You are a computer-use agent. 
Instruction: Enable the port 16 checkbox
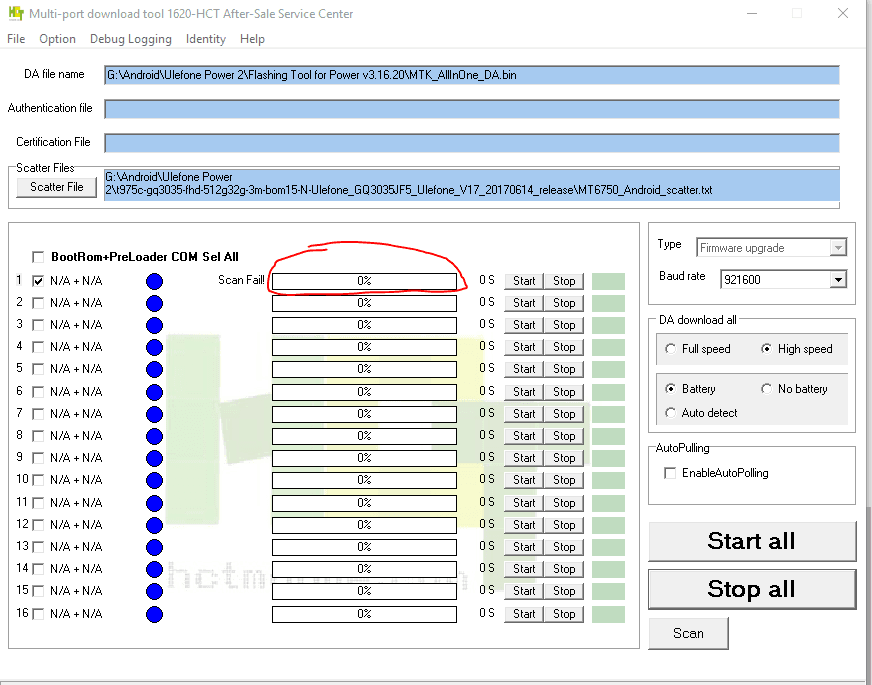38,614
